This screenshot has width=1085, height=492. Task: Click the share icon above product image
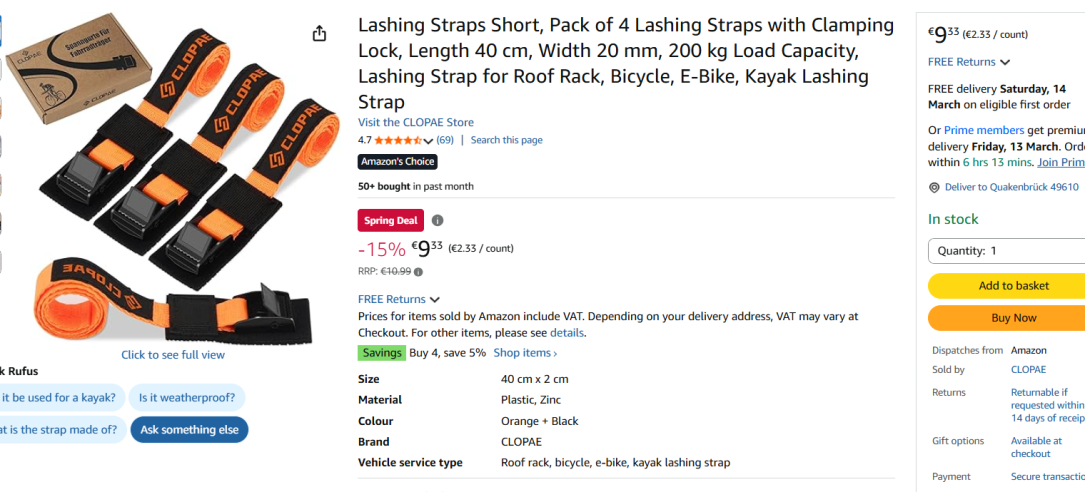(x=319, y=34)
